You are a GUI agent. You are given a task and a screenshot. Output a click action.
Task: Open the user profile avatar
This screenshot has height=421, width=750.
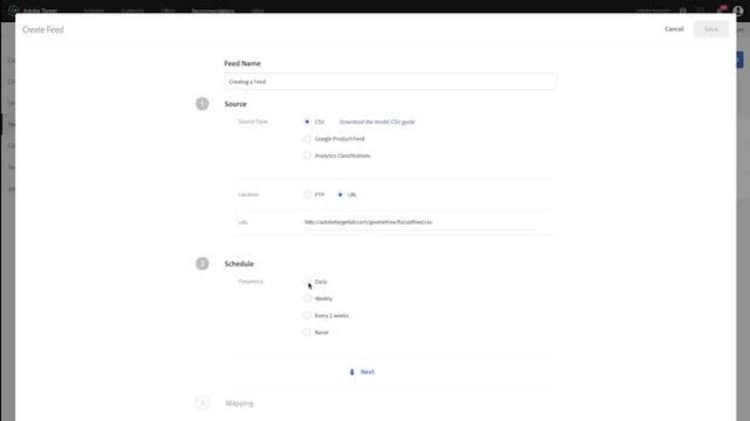pyautogui.click(x=738, y=11)
